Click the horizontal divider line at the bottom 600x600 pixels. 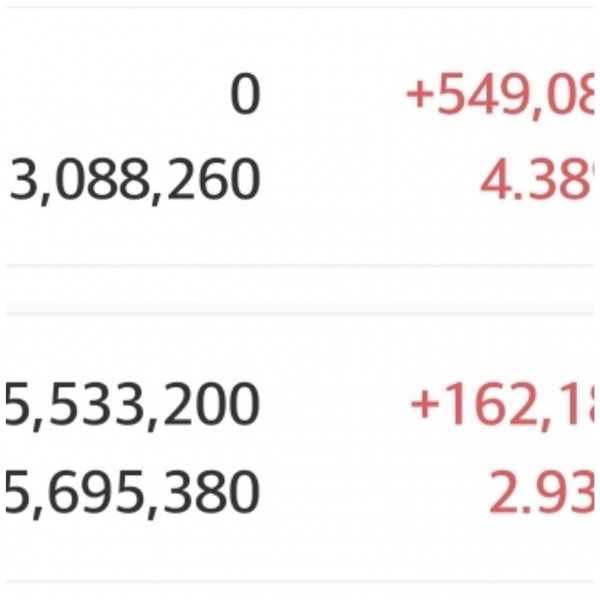[x=300, y=581]
